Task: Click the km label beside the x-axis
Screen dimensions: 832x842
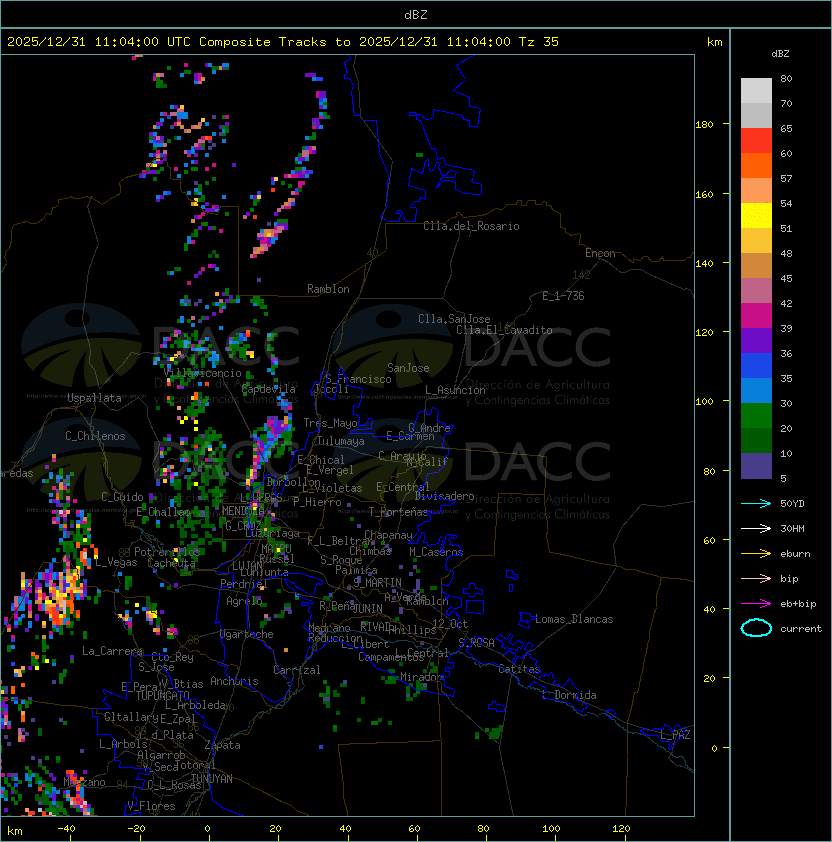Action: [x=15, y=831]
